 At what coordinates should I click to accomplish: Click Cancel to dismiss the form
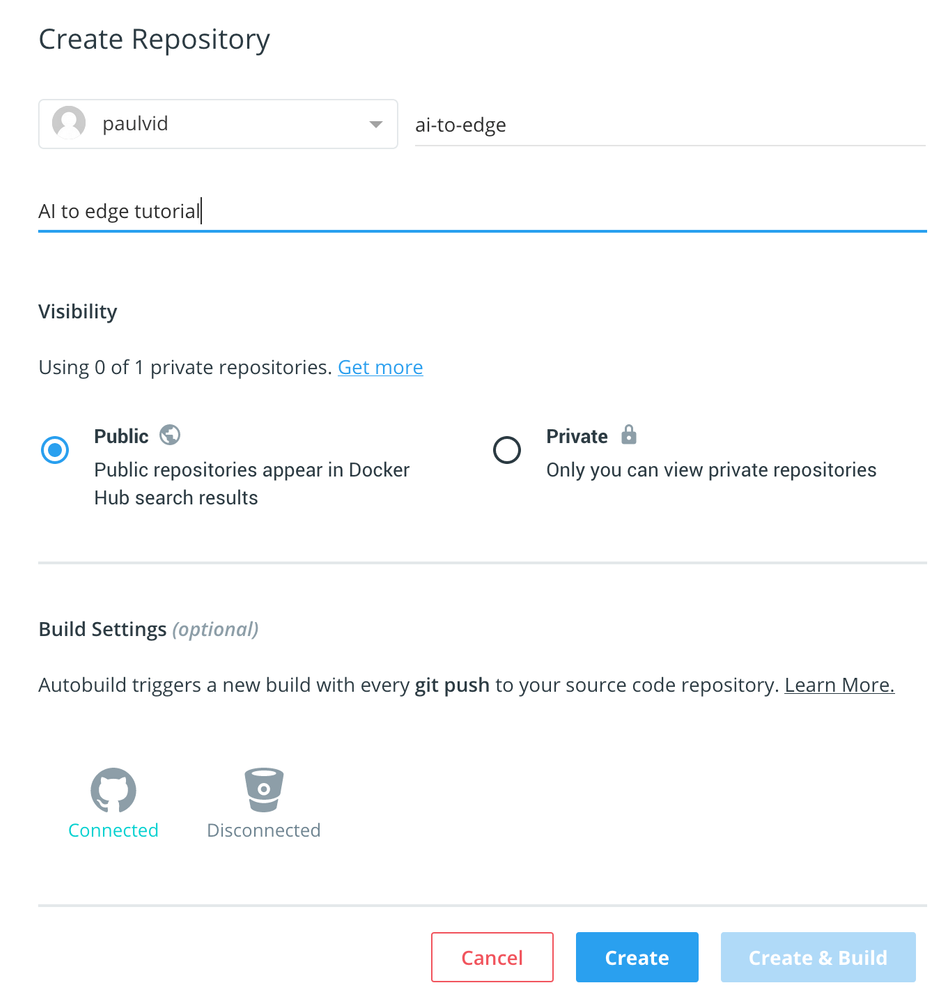(x=492, y=957)
